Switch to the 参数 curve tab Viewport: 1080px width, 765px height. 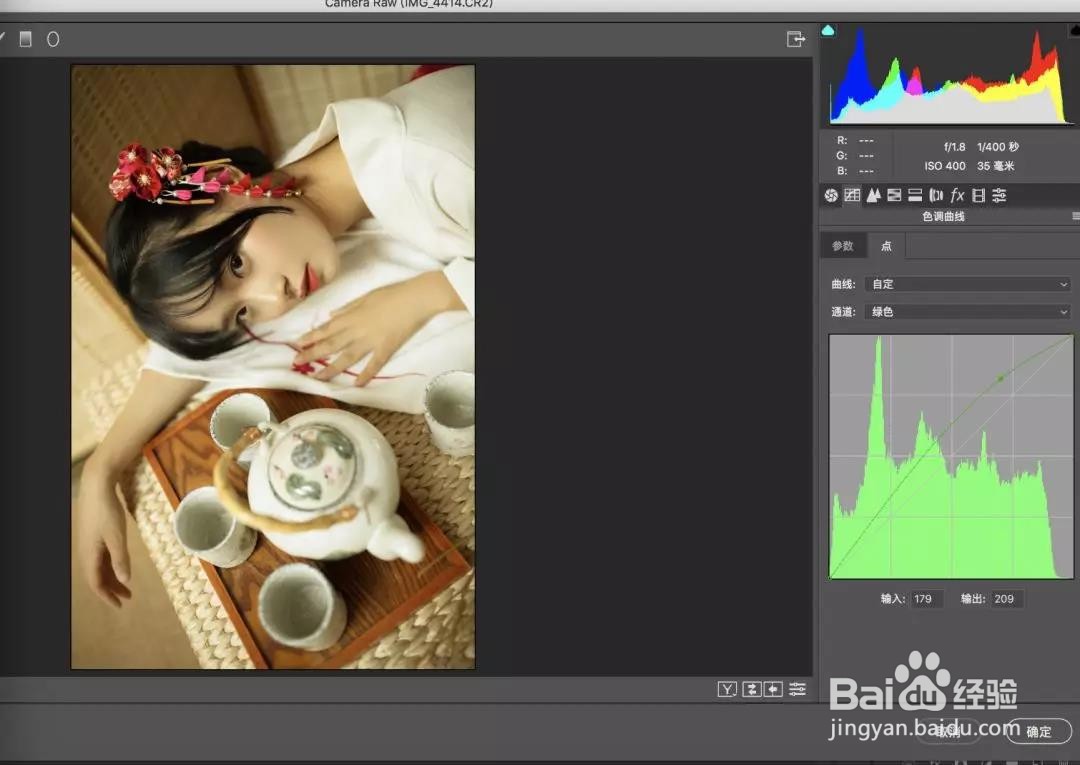tap(842, 246)
